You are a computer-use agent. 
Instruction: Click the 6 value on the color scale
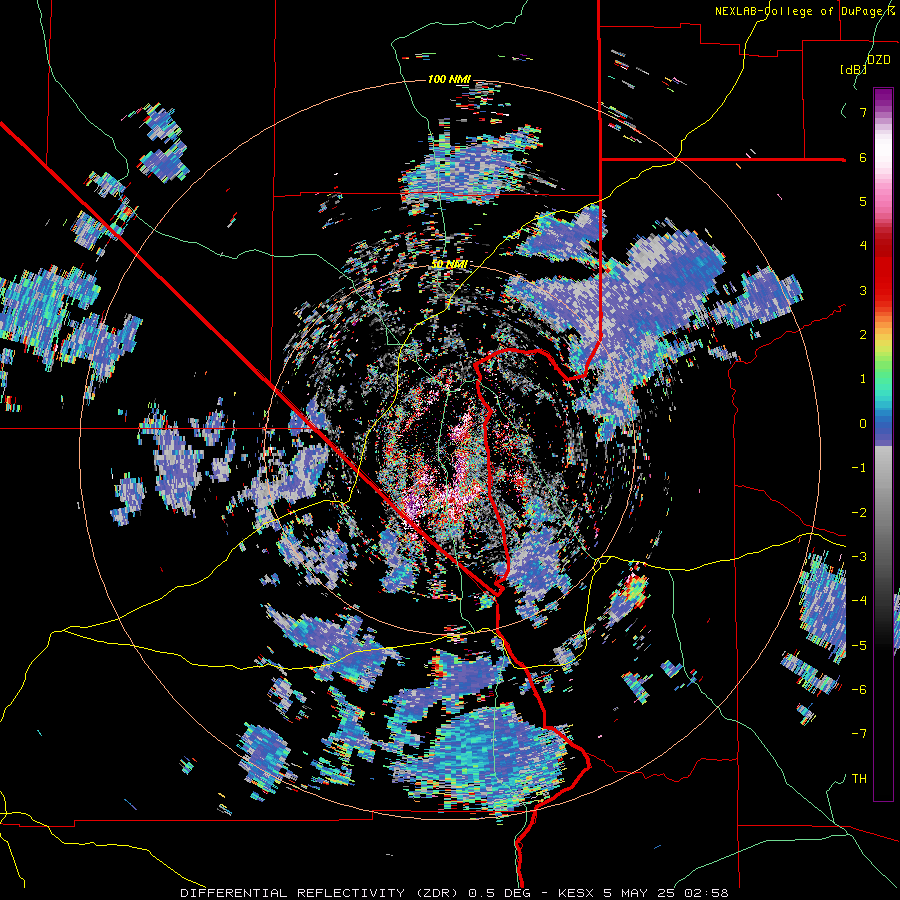tap(863, 157)
